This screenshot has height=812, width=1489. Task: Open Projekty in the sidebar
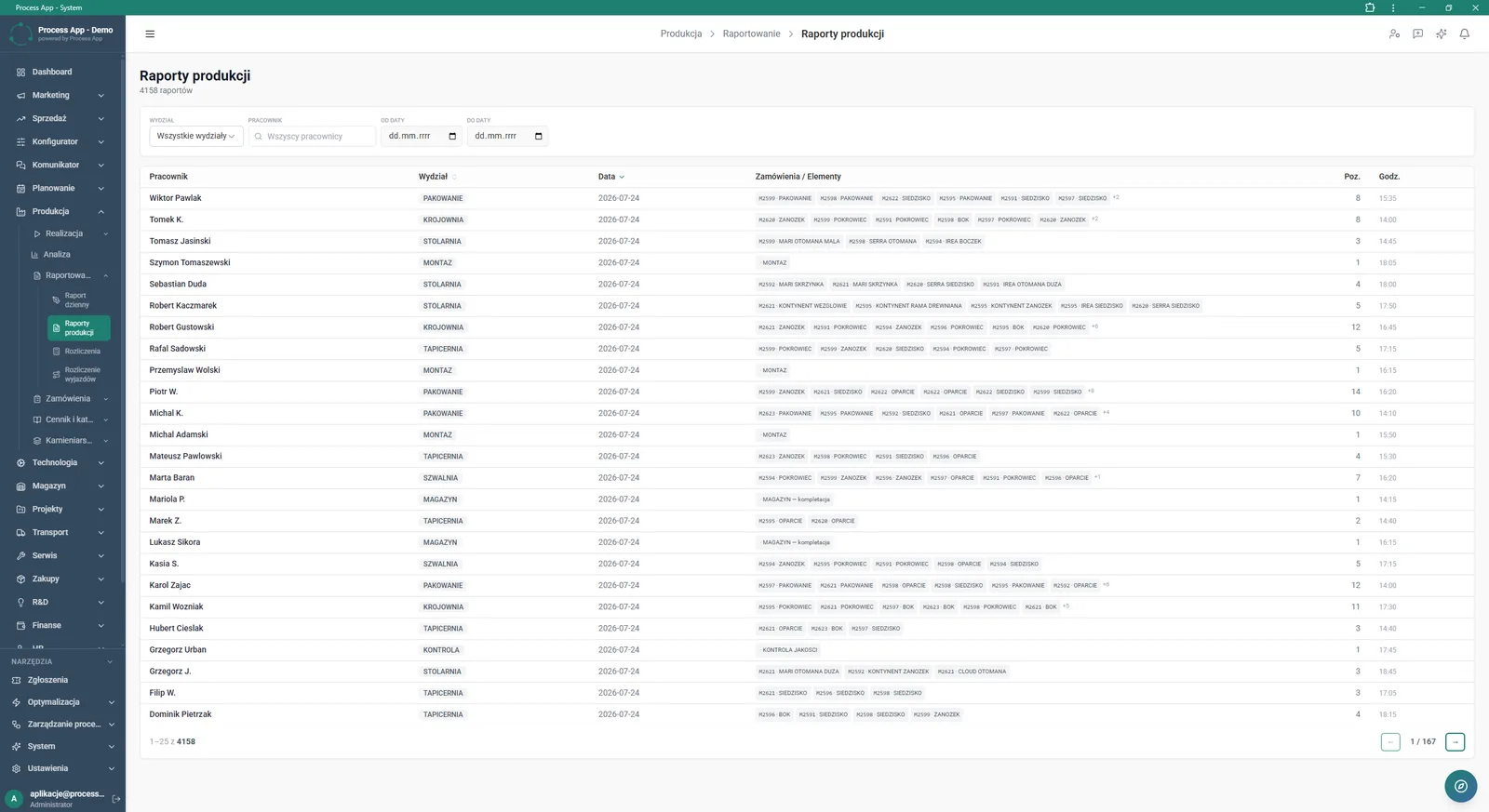tap(61, 509)
